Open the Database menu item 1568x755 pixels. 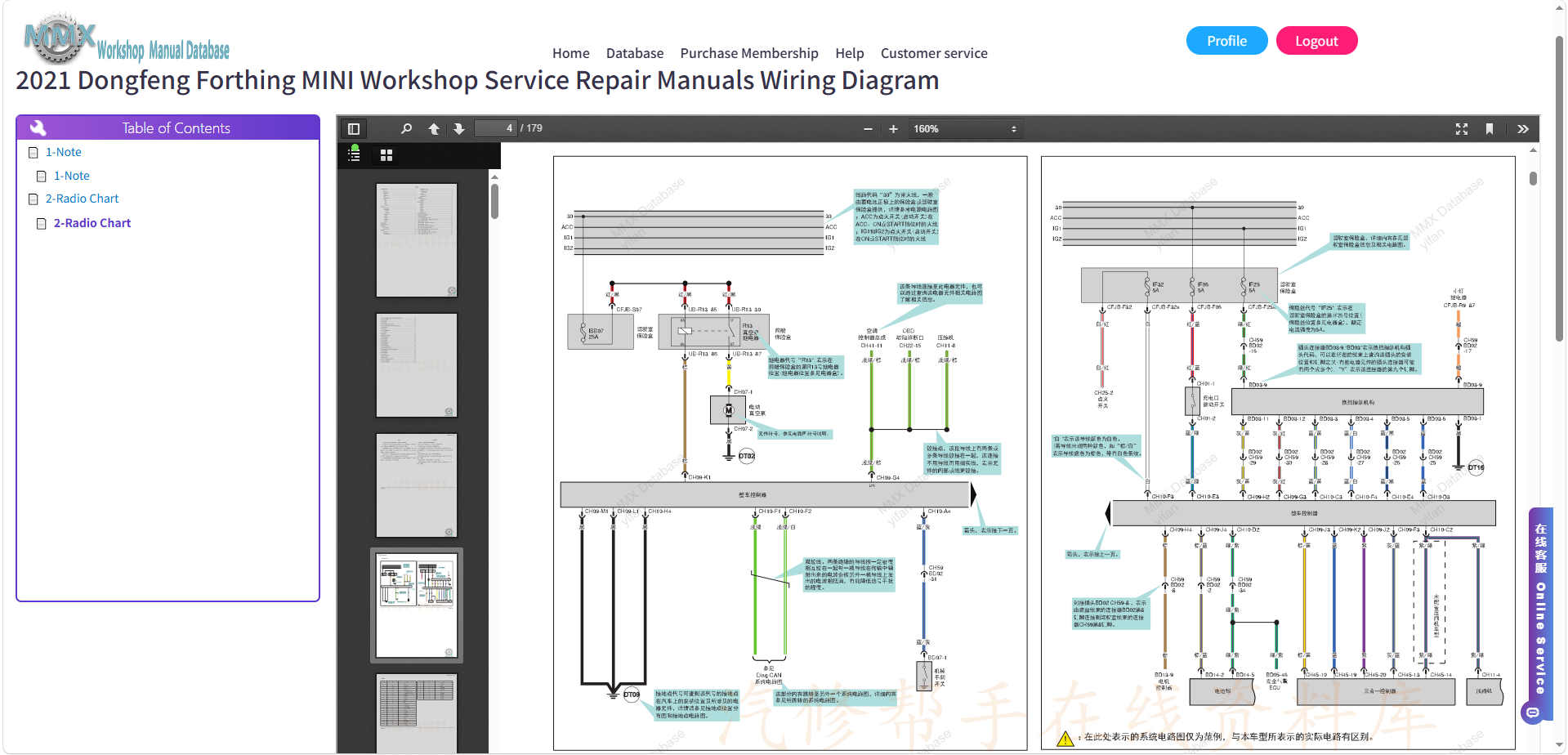coord(635,53)
